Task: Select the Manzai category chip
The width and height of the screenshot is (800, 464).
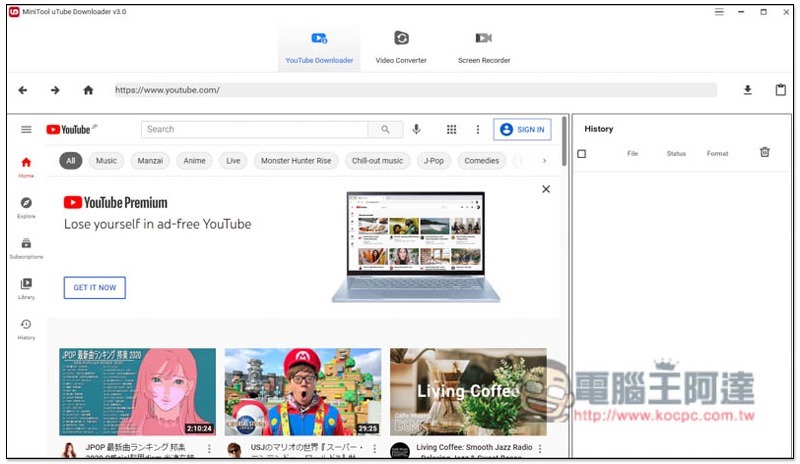Action: tap(150, 161)
